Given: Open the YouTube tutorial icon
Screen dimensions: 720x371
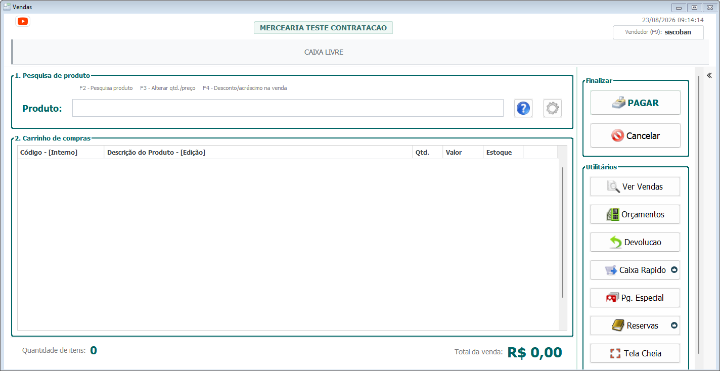Looking at the screenshot, I should click(x=22, y=21).
